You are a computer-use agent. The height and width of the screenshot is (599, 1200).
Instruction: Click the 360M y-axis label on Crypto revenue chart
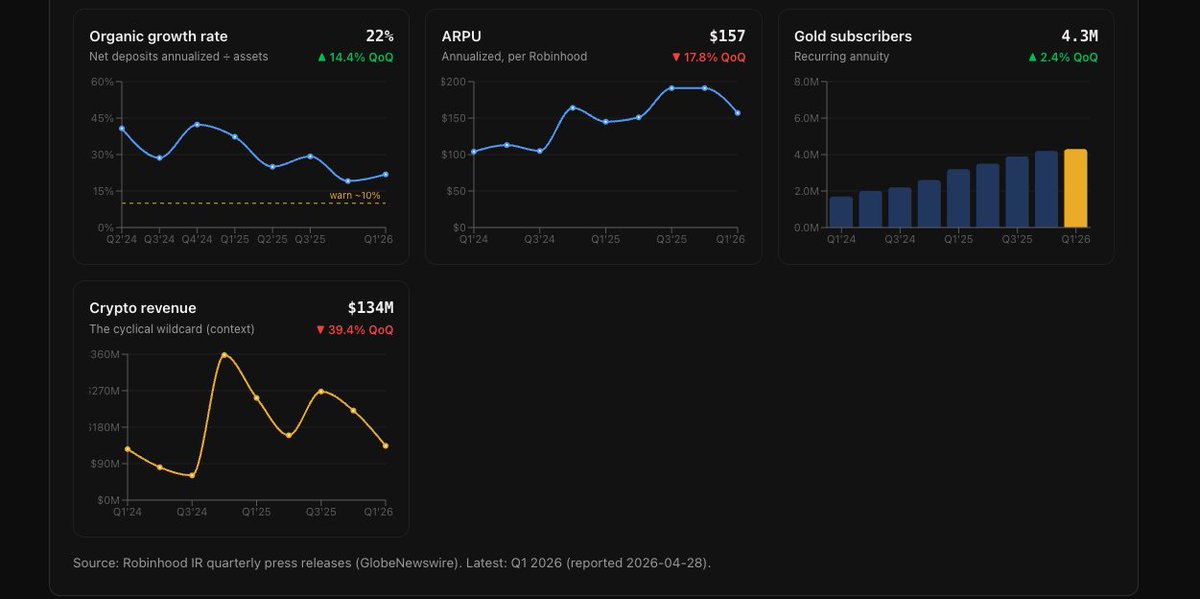tap(104, 354)
